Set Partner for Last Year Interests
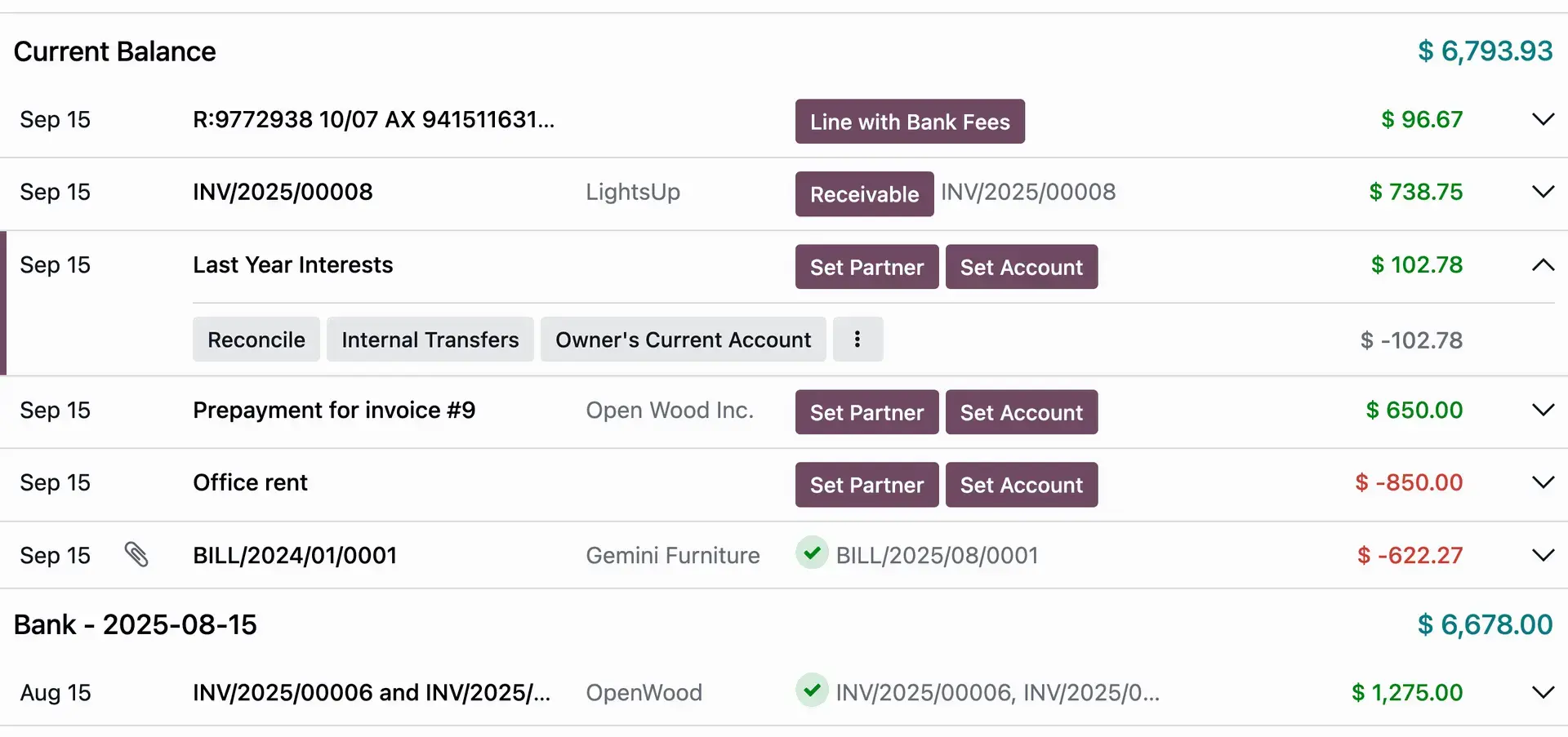1568x737 pixels. click(x=866, y=267)
